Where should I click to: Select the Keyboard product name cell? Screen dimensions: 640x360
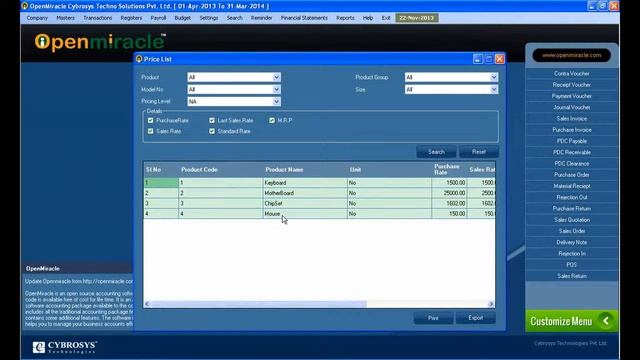tap(305, 183)
